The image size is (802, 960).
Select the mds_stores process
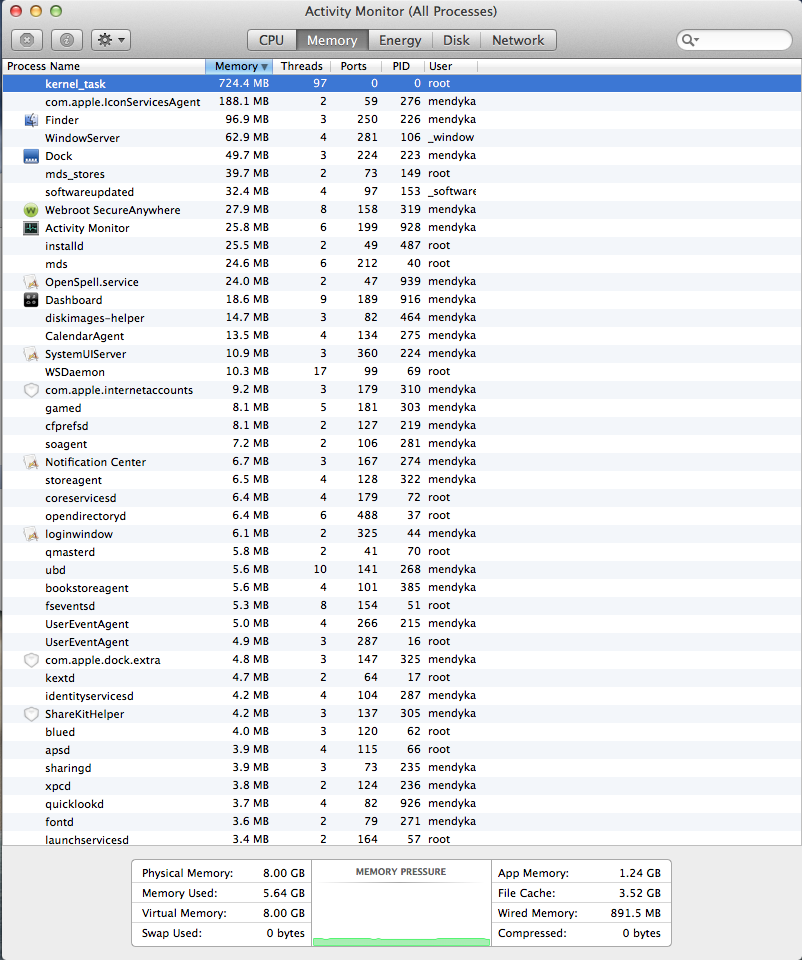point(402,174)
